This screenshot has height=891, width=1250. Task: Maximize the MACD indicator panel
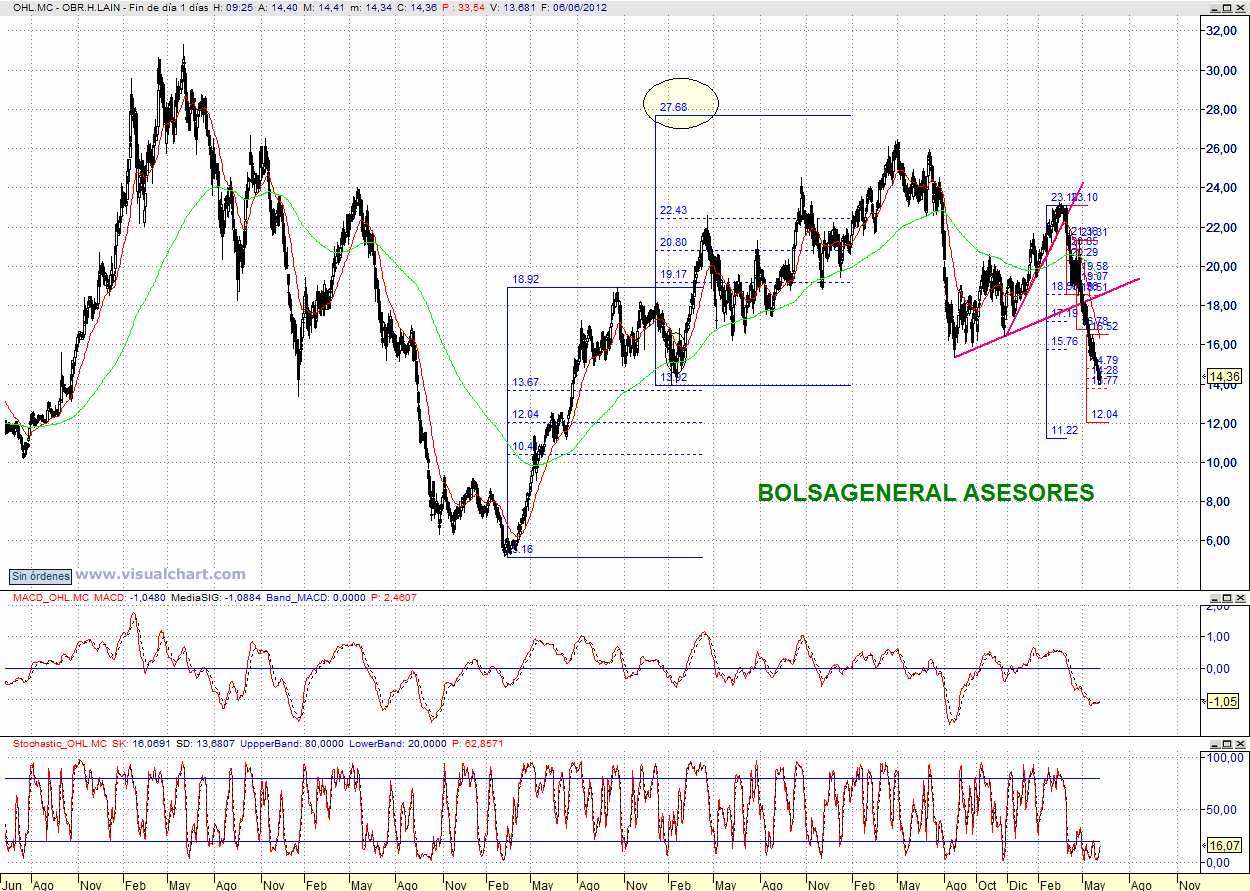tap(1227, 597)
